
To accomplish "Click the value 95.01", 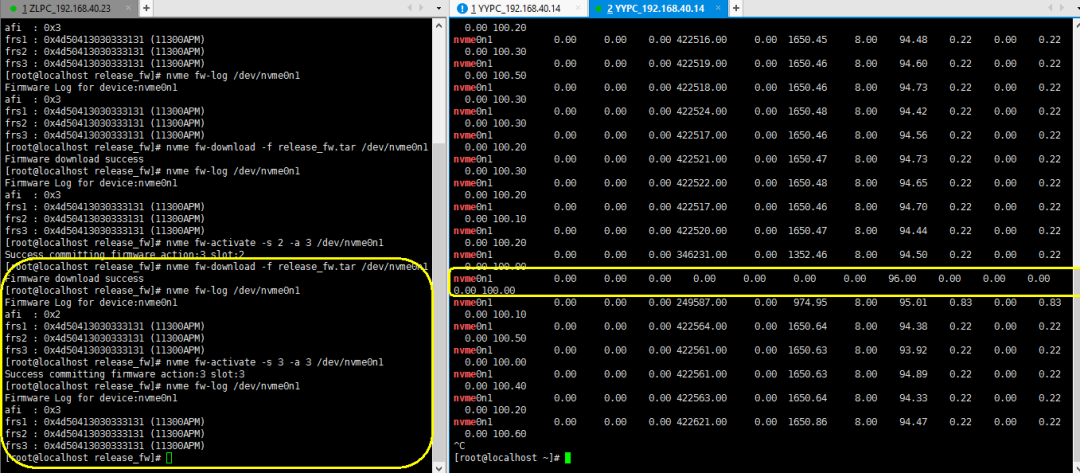I will pyautogui.click(x=913, y=302).
